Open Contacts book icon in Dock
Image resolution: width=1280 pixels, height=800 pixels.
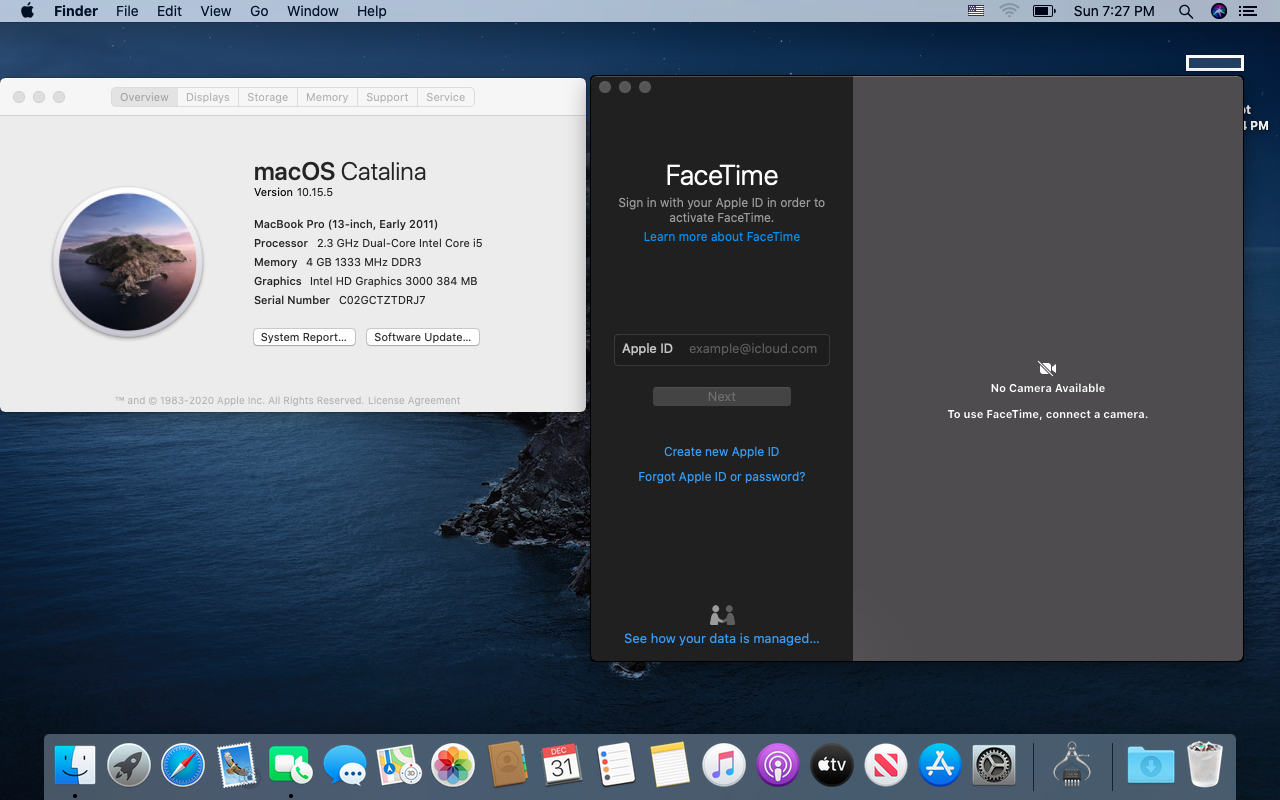coord(507,766)
